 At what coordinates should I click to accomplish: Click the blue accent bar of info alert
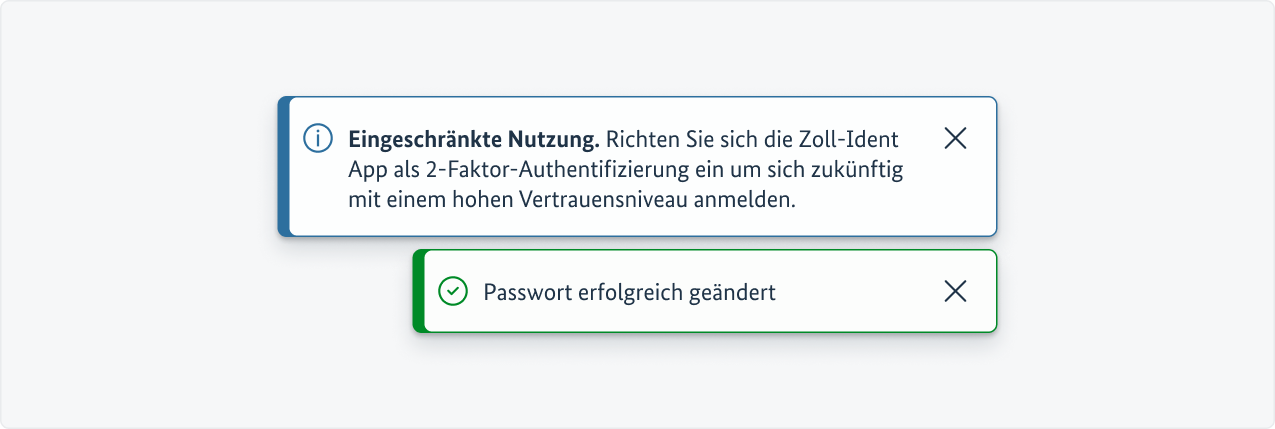pyautogui.click(x=284, y=166)
